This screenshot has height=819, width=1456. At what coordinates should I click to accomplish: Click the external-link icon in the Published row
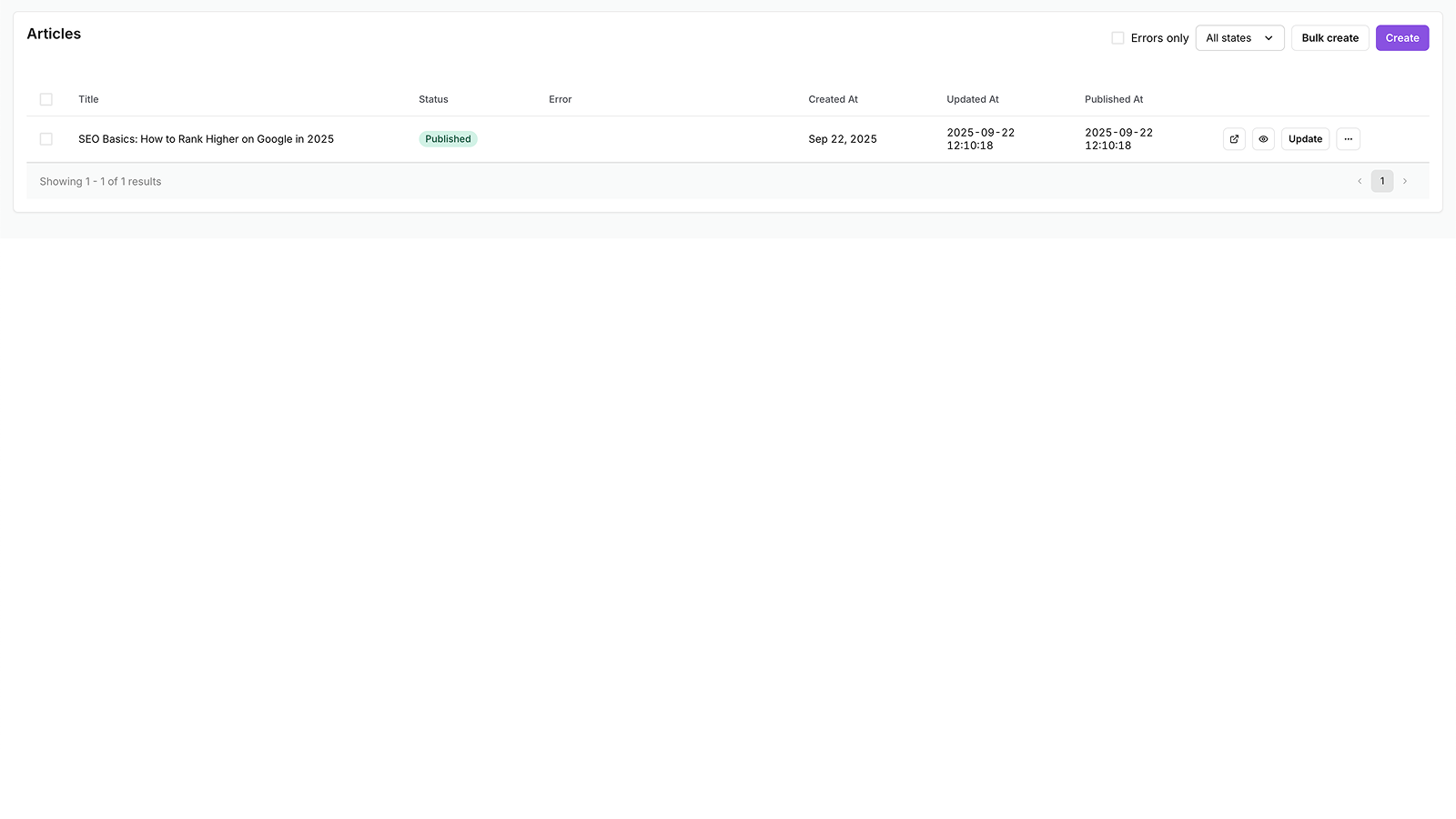coord(1233,138)
